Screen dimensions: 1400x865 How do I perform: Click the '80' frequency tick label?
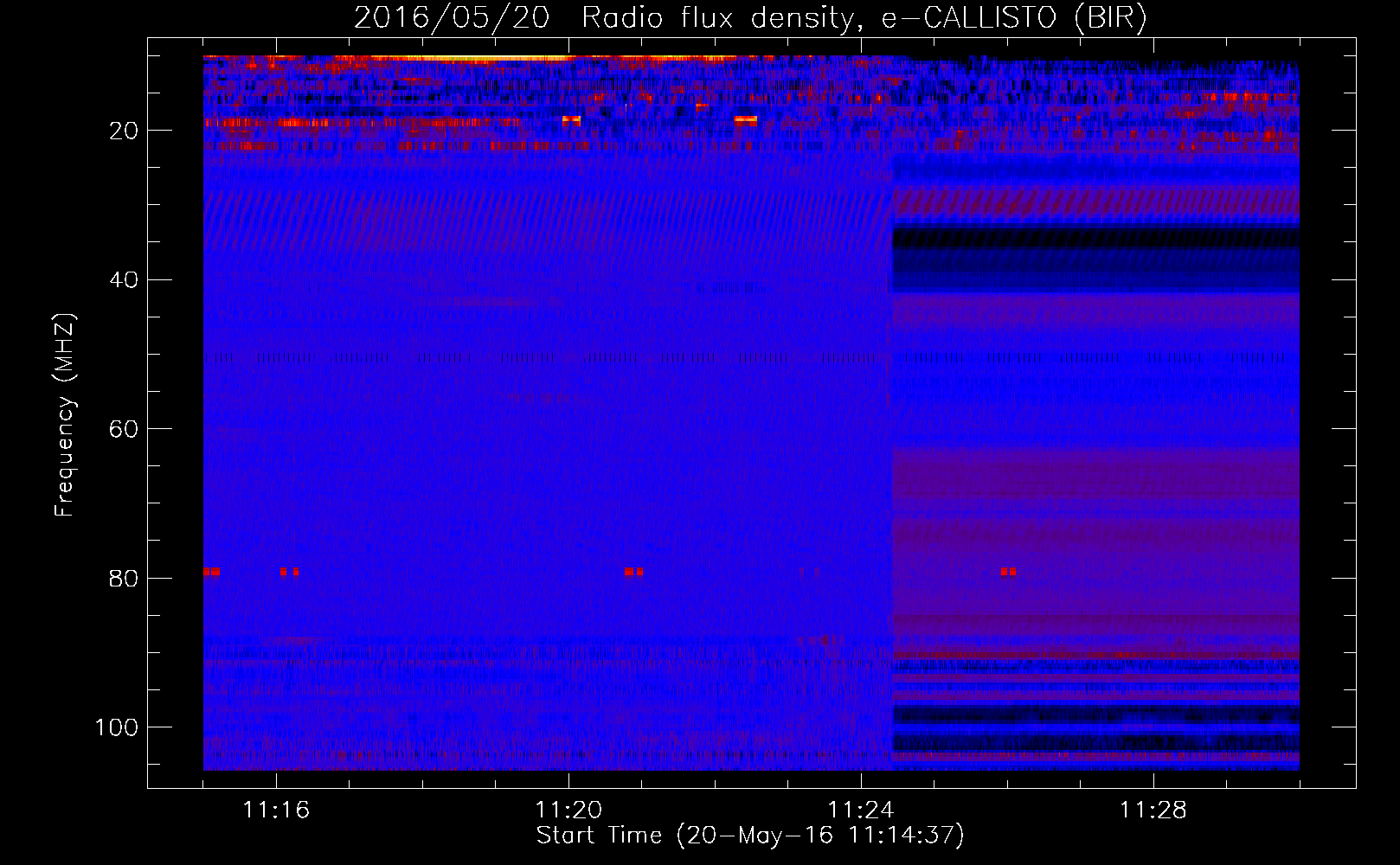click(x=124, y=579)
